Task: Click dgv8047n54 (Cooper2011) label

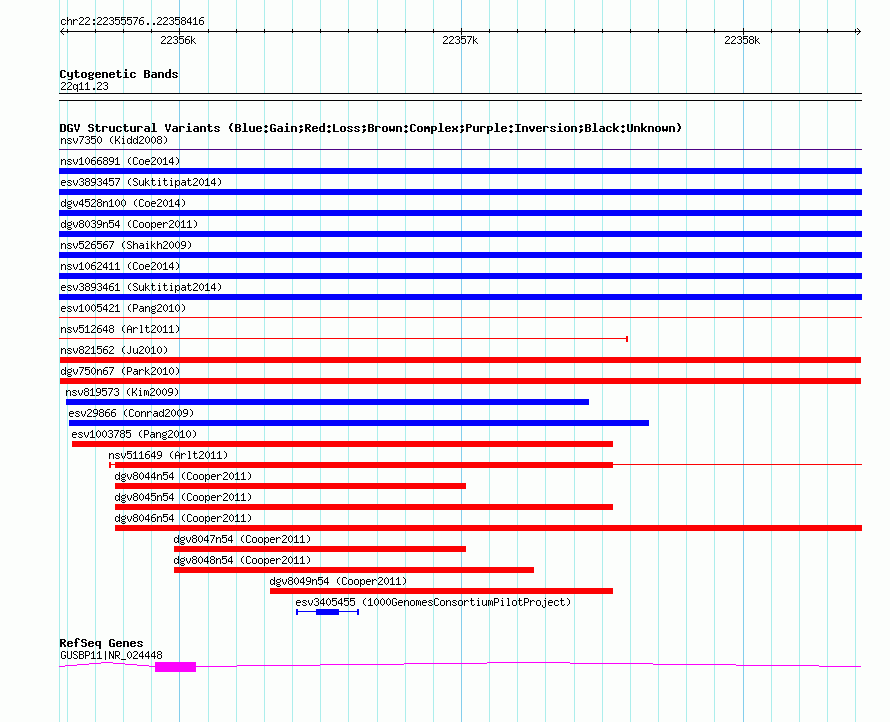Action: (x=242, y=539)
